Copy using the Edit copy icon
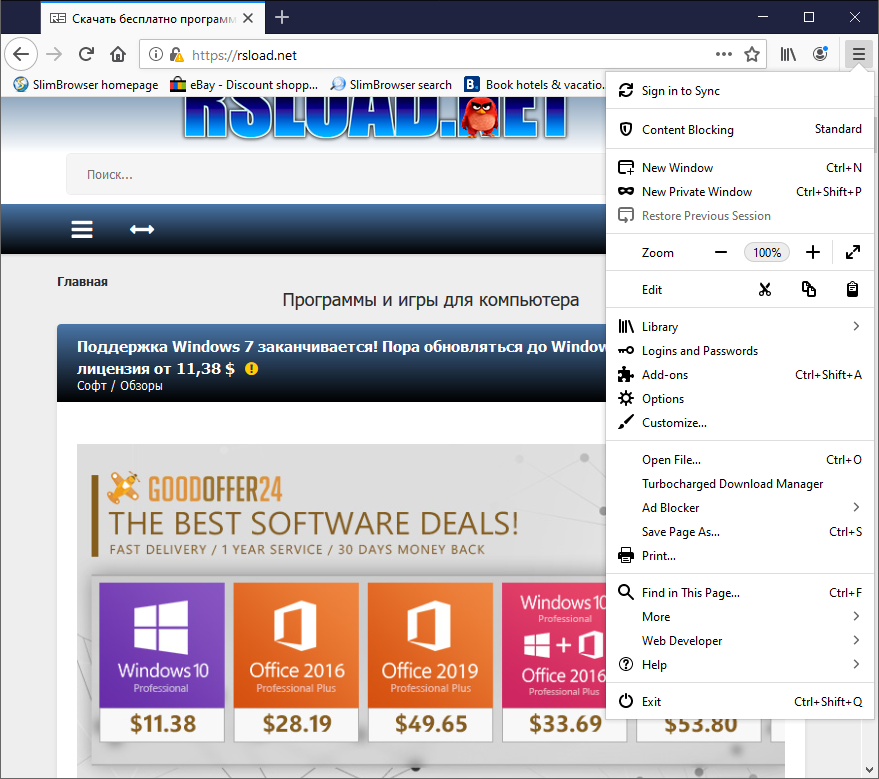879x779 pixels. [808, 290]
